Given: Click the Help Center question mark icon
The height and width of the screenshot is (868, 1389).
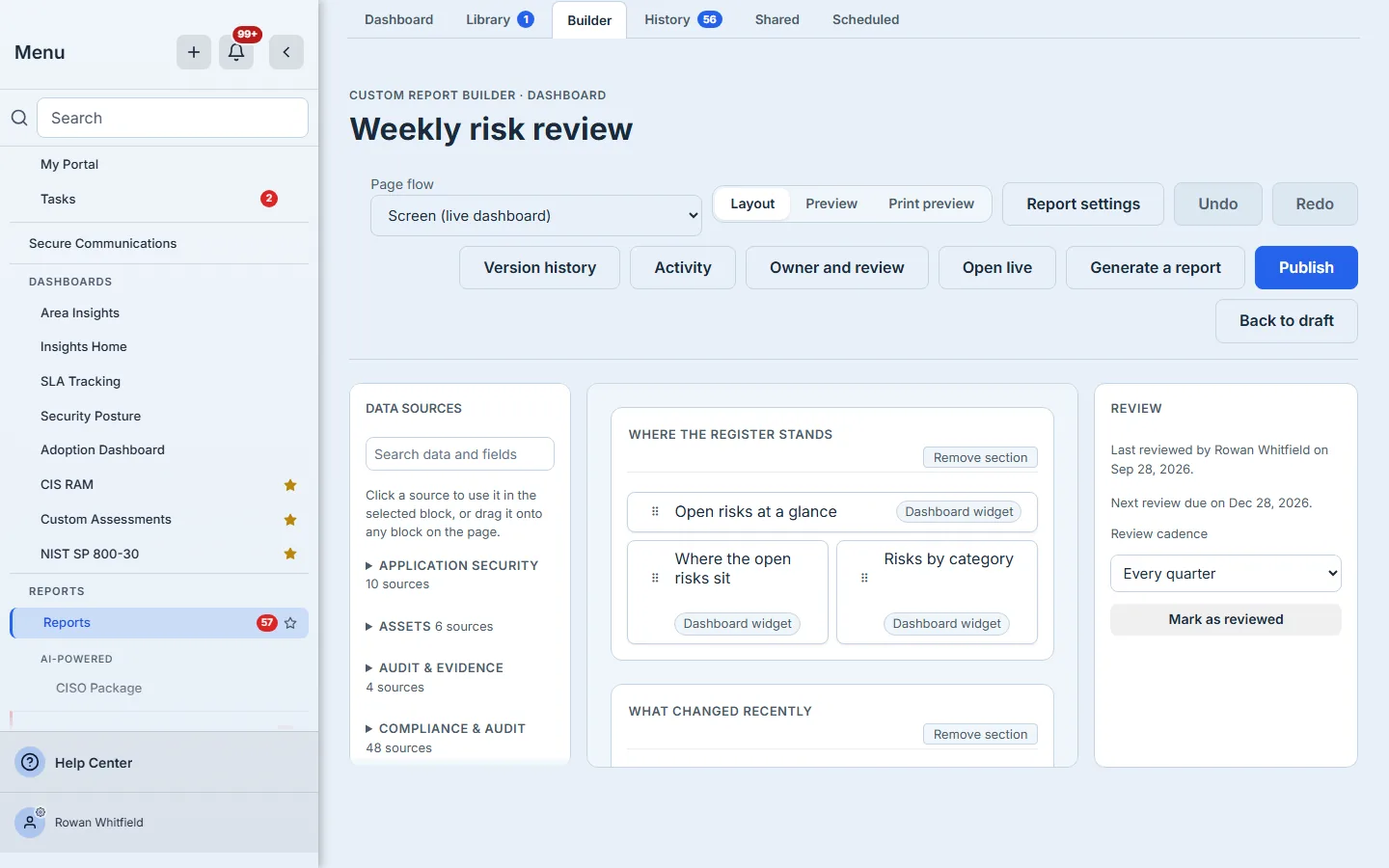Looking at the screenshot, I should [x=31, y=762].
